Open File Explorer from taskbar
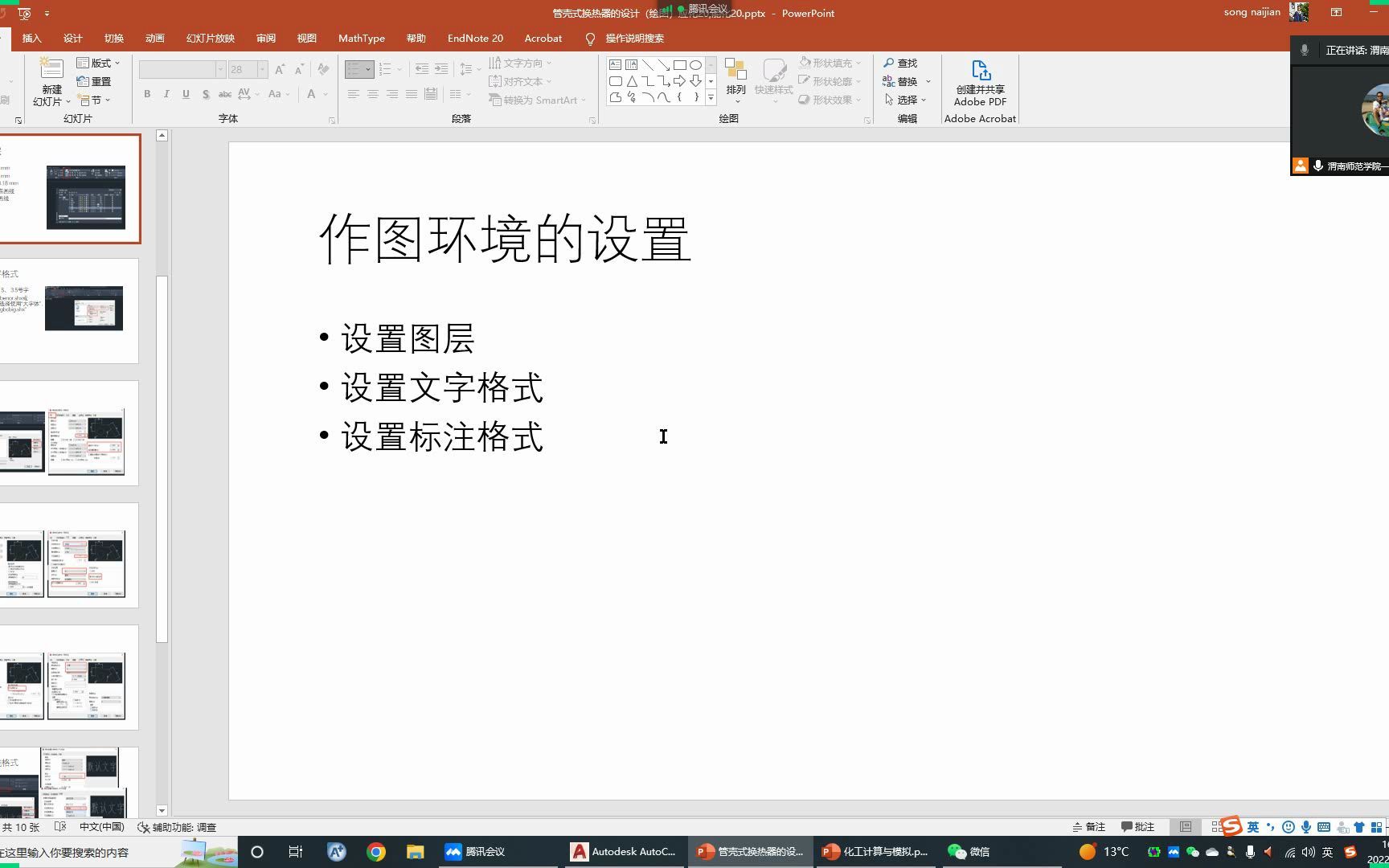 click(x=415, y=852)
